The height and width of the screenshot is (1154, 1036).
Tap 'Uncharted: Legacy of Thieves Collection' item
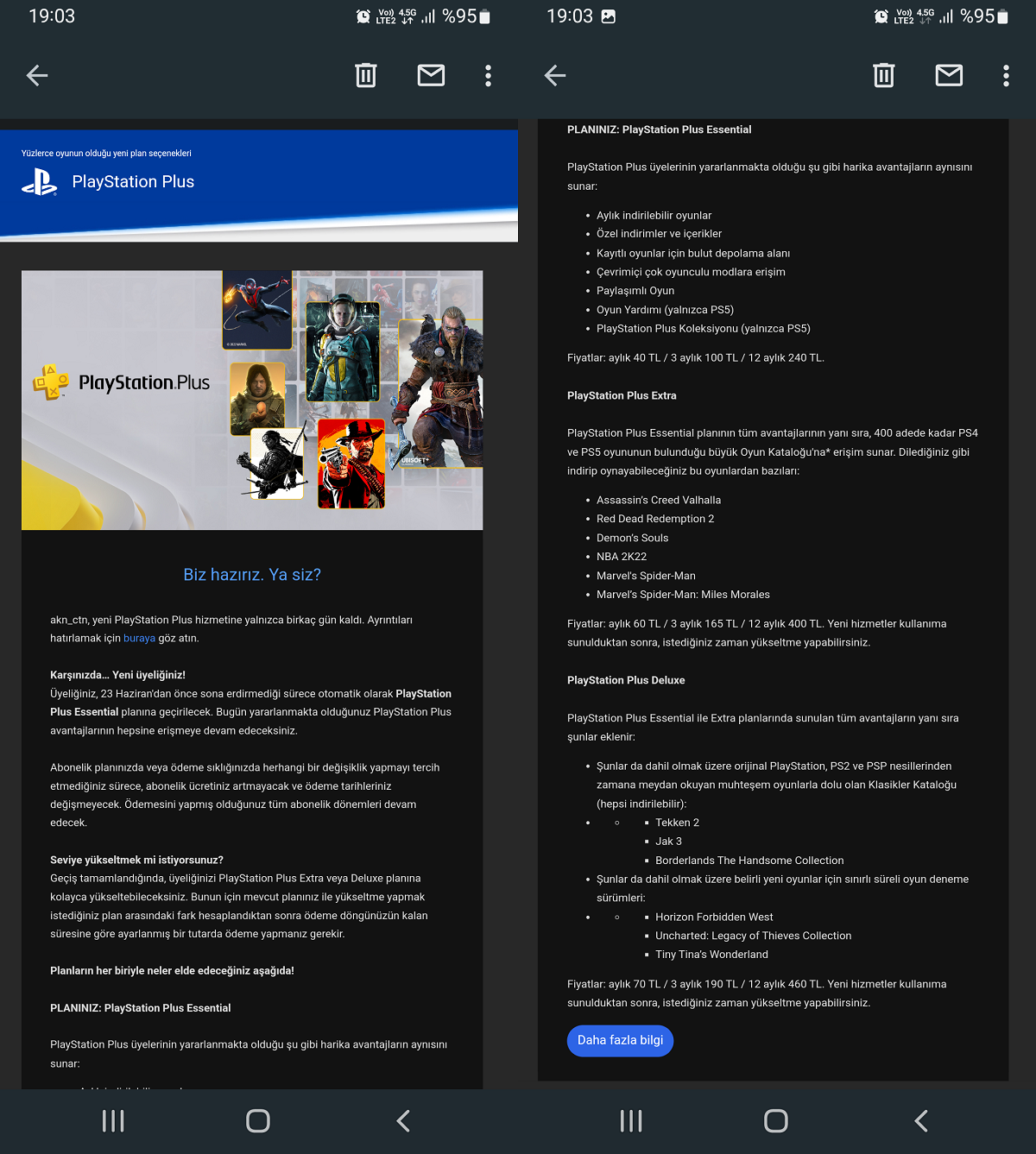coord(753,936)
